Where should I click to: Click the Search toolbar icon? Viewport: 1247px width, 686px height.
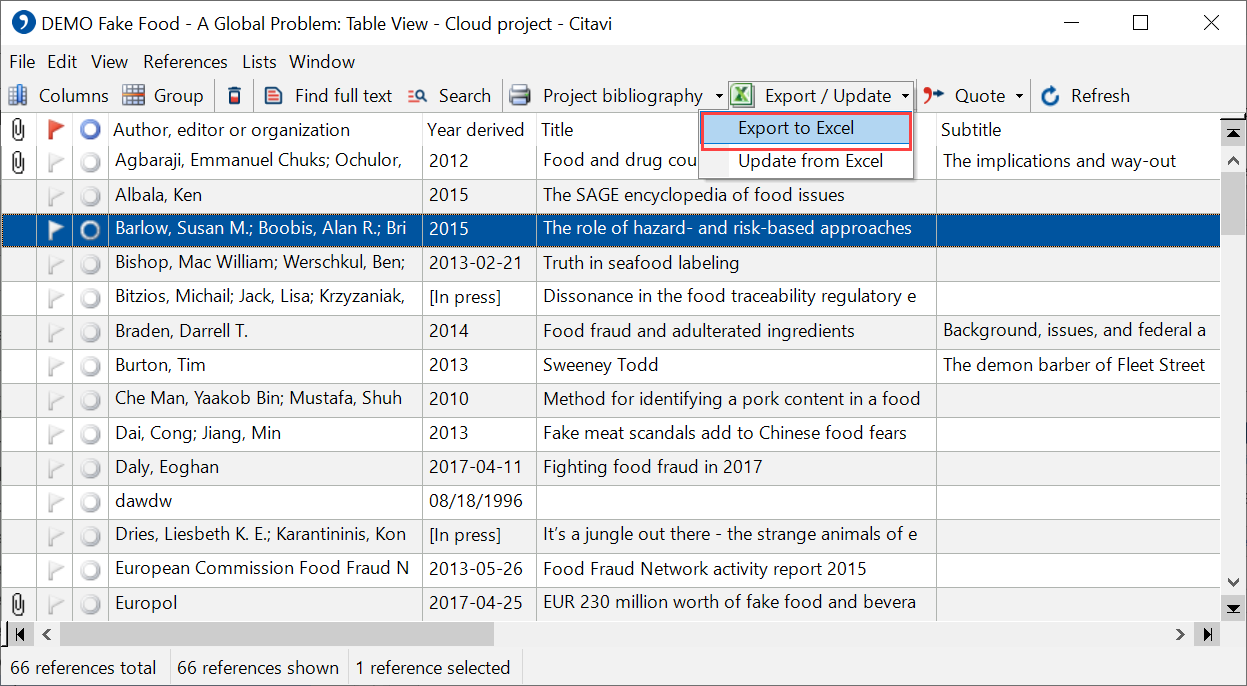point(418,96)
